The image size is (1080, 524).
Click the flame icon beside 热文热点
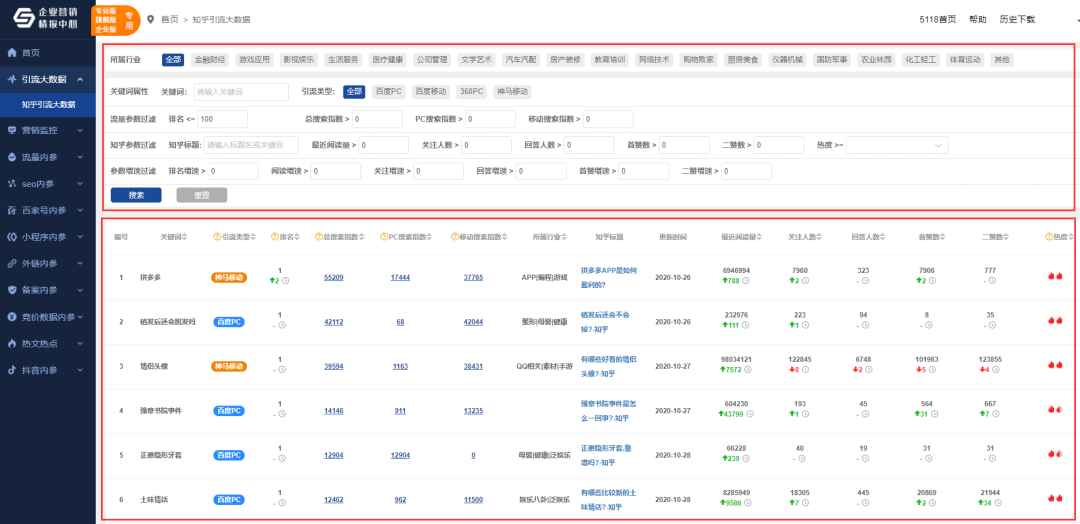12,343
